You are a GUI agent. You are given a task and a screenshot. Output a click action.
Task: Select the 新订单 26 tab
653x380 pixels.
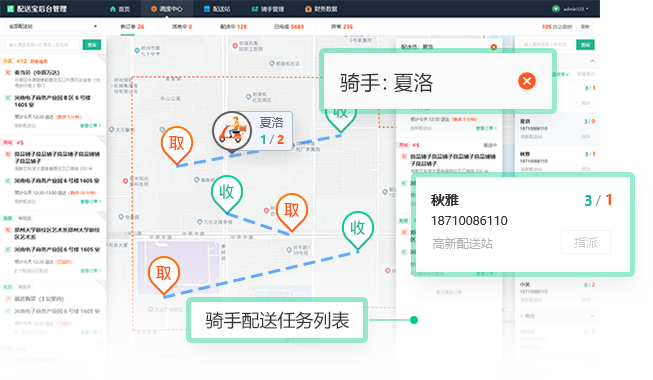132,27
